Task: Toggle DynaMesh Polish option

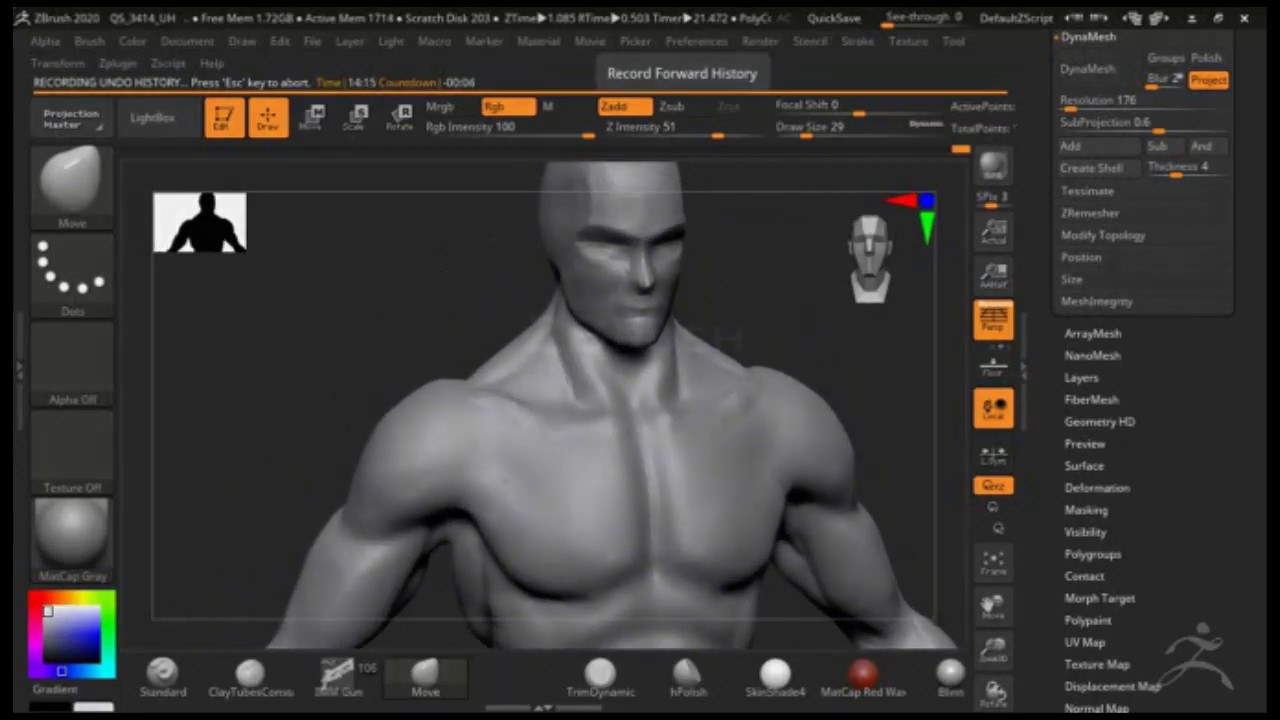Action: [x=1207, y=59]
